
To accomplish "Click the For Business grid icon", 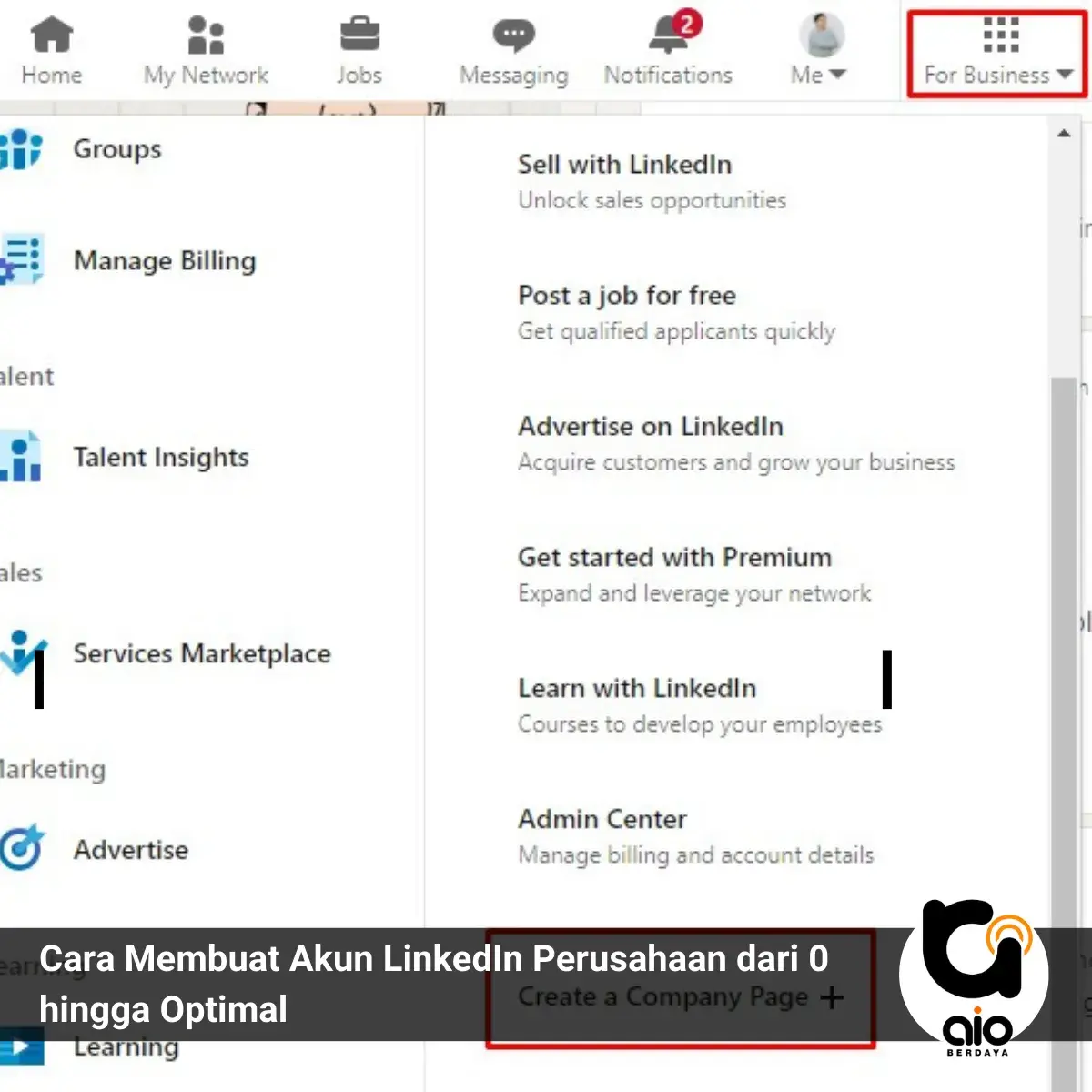I will pyautogui.click(x=1001, y=35).
